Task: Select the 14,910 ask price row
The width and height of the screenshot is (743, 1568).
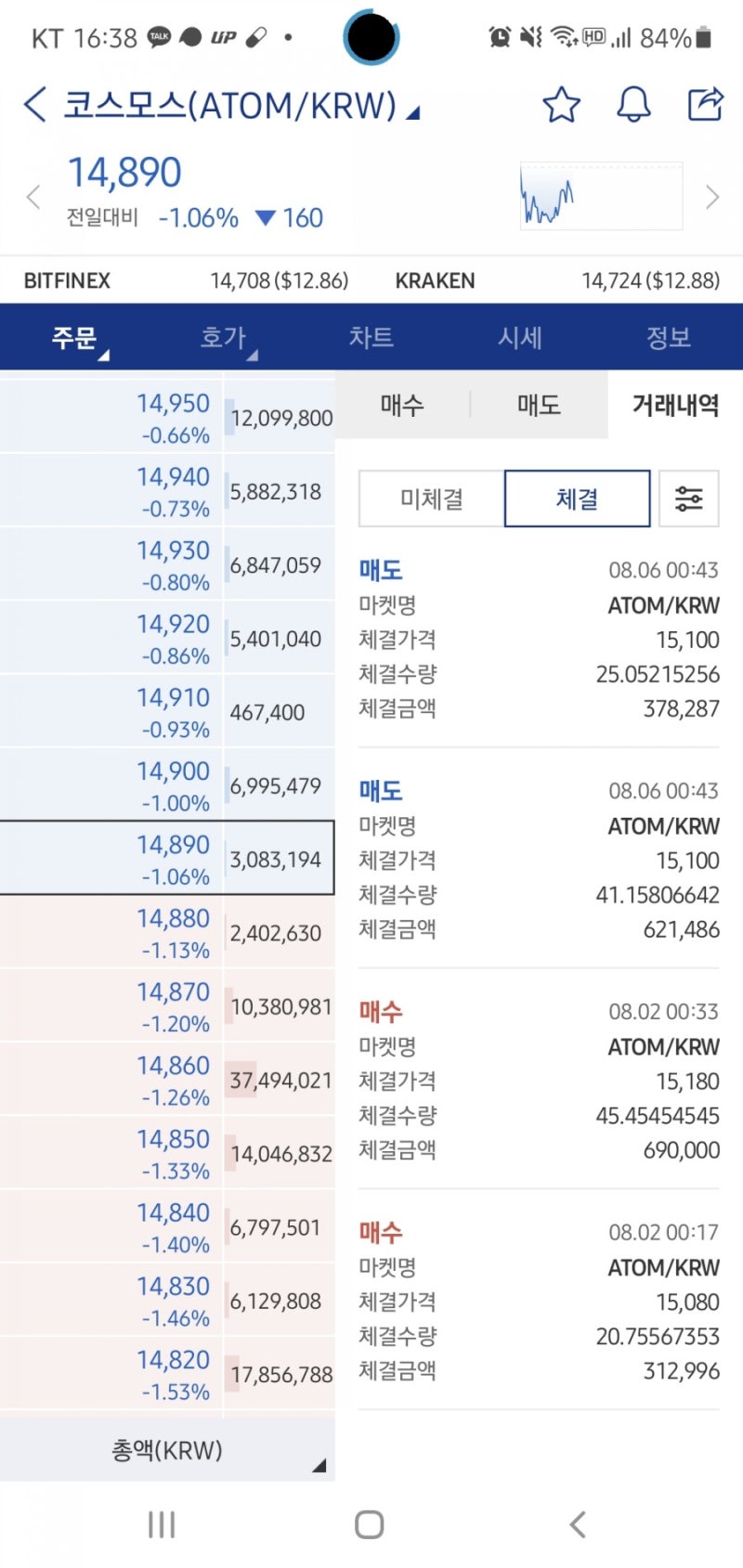Action: pos(167,711)
